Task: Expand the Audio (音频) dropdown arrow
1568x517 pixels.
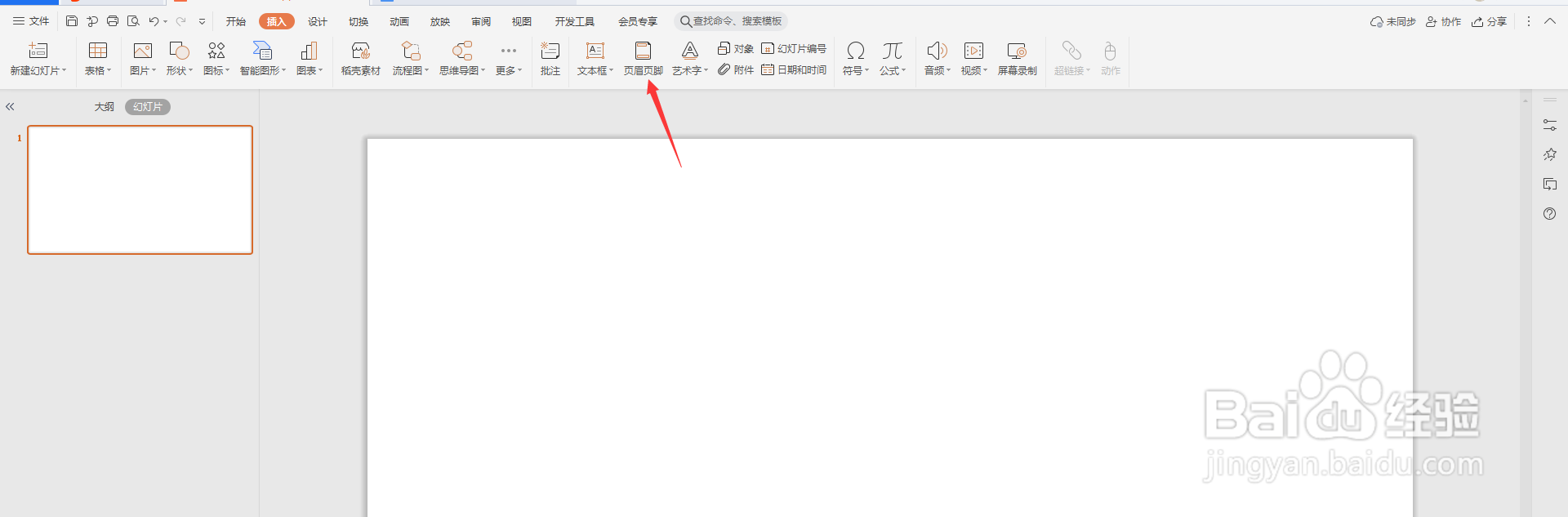Action: 949,71
